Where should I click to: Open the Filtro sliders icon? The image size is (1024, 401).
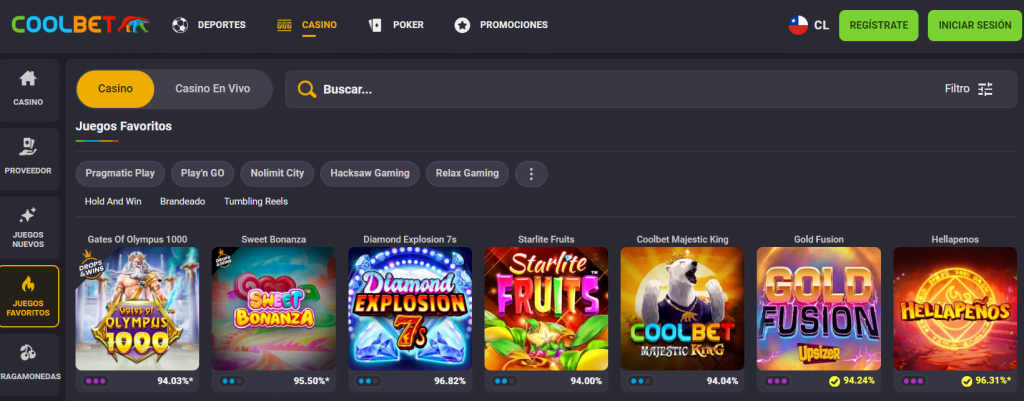(985, 89)
